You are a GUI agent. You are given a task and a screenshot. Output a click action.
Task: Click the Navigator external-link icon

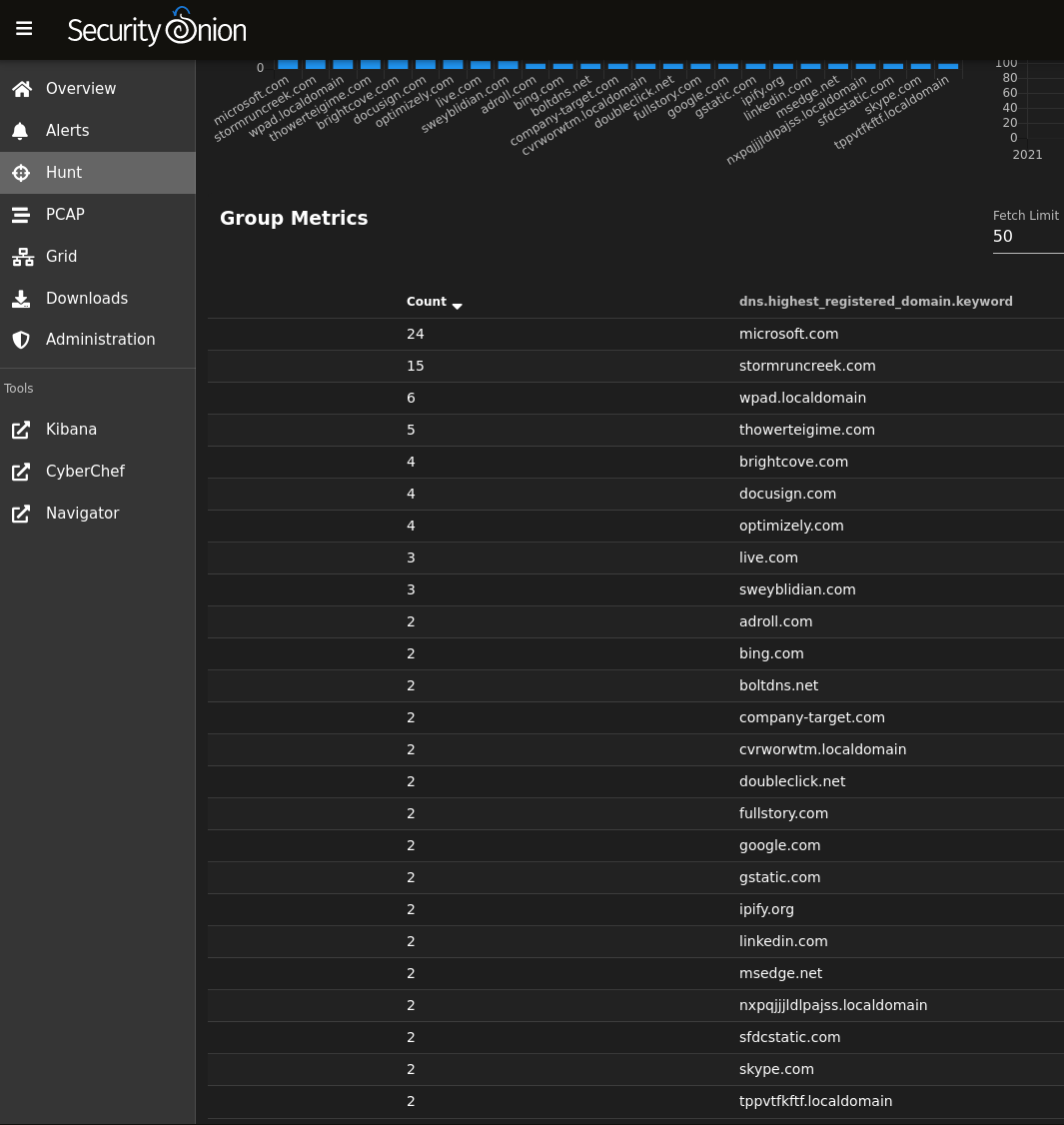21,514
